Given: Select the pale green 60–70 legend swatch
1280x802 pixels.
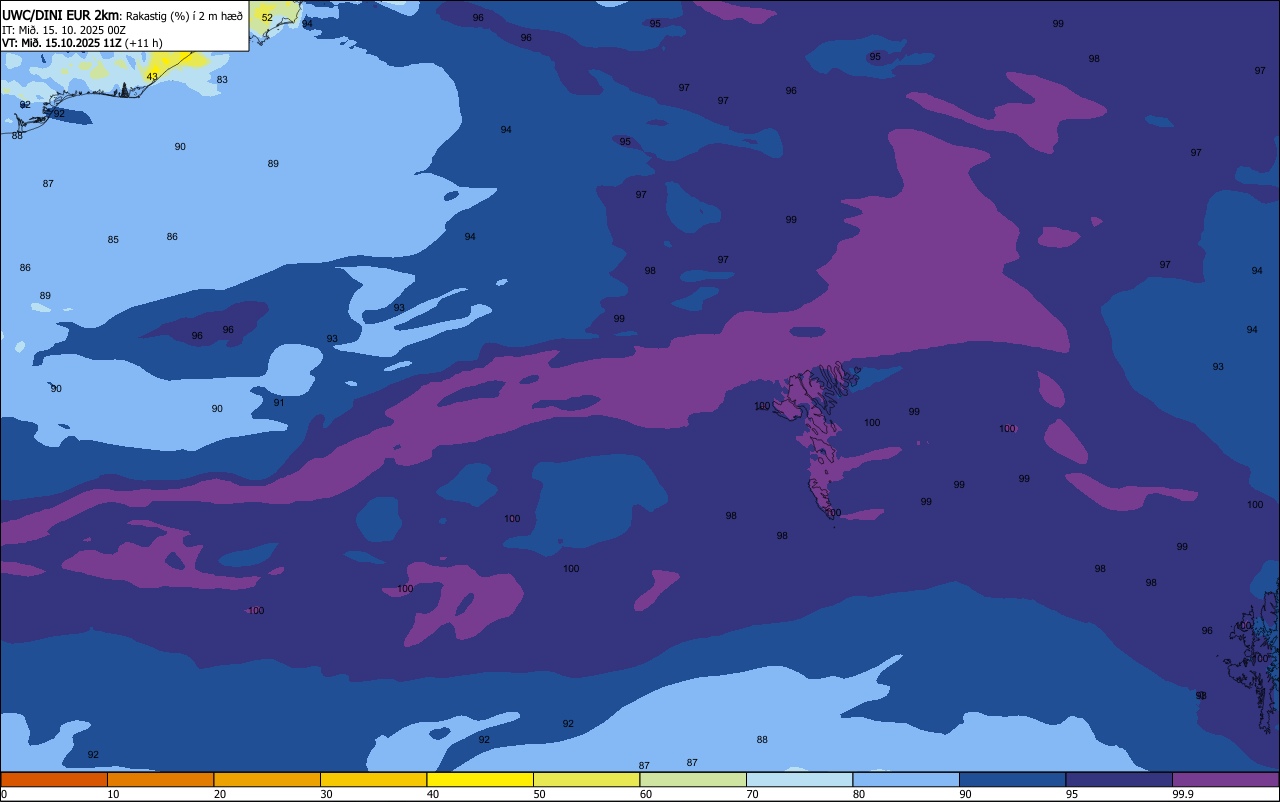Looking at the screenshot, I should pos(693,779).
